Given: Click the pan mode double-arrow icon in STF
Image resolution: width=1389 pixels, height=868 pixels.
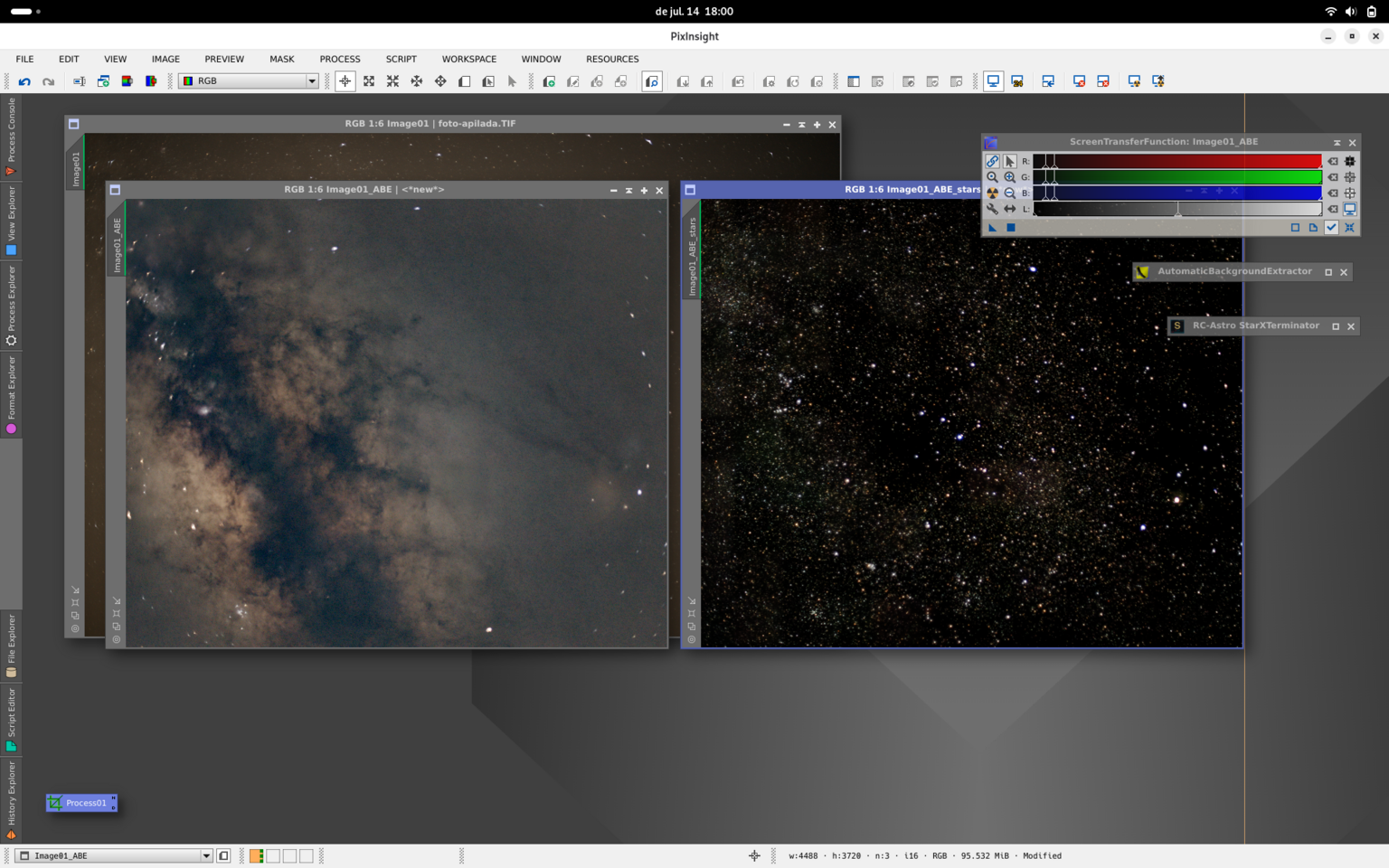Looking at the screenshot, I should (1009, 209).
